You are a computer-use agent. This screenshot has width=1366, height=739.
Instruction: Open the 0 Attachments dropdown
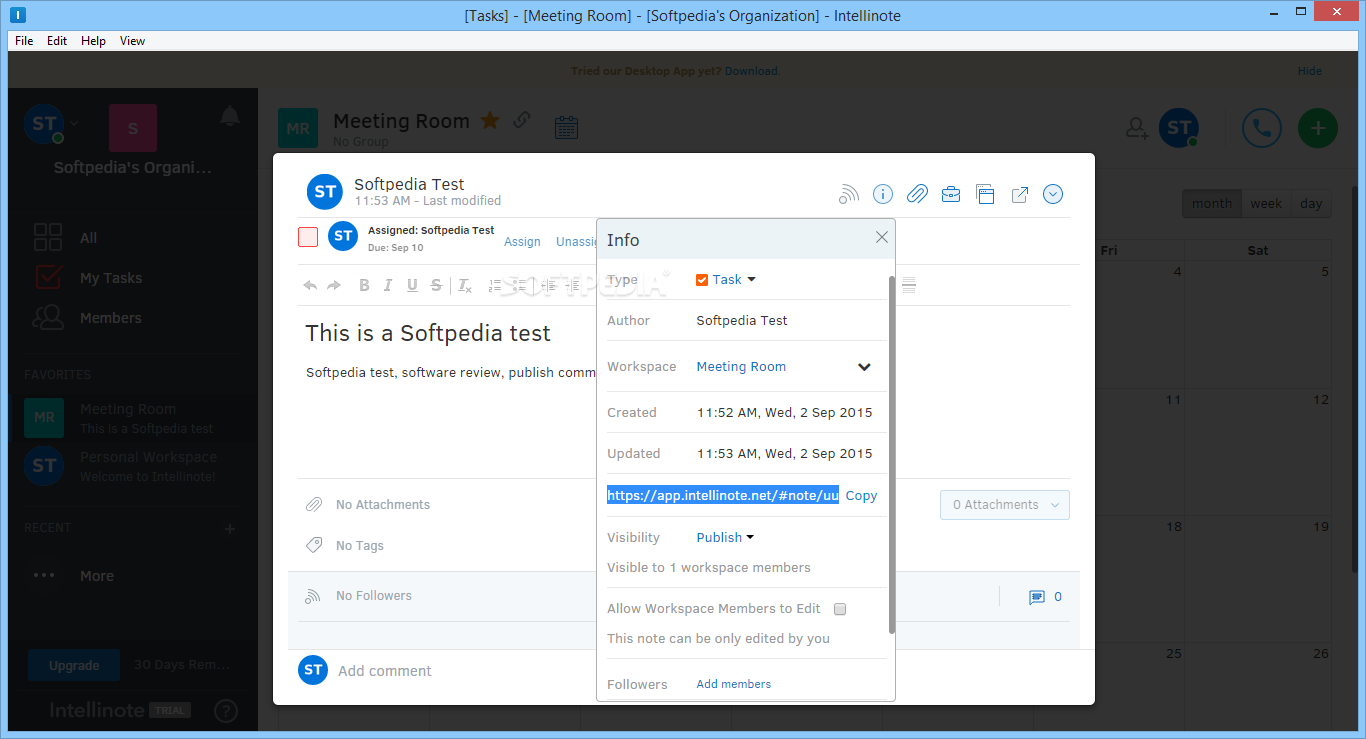click(x=1005, y=505)
